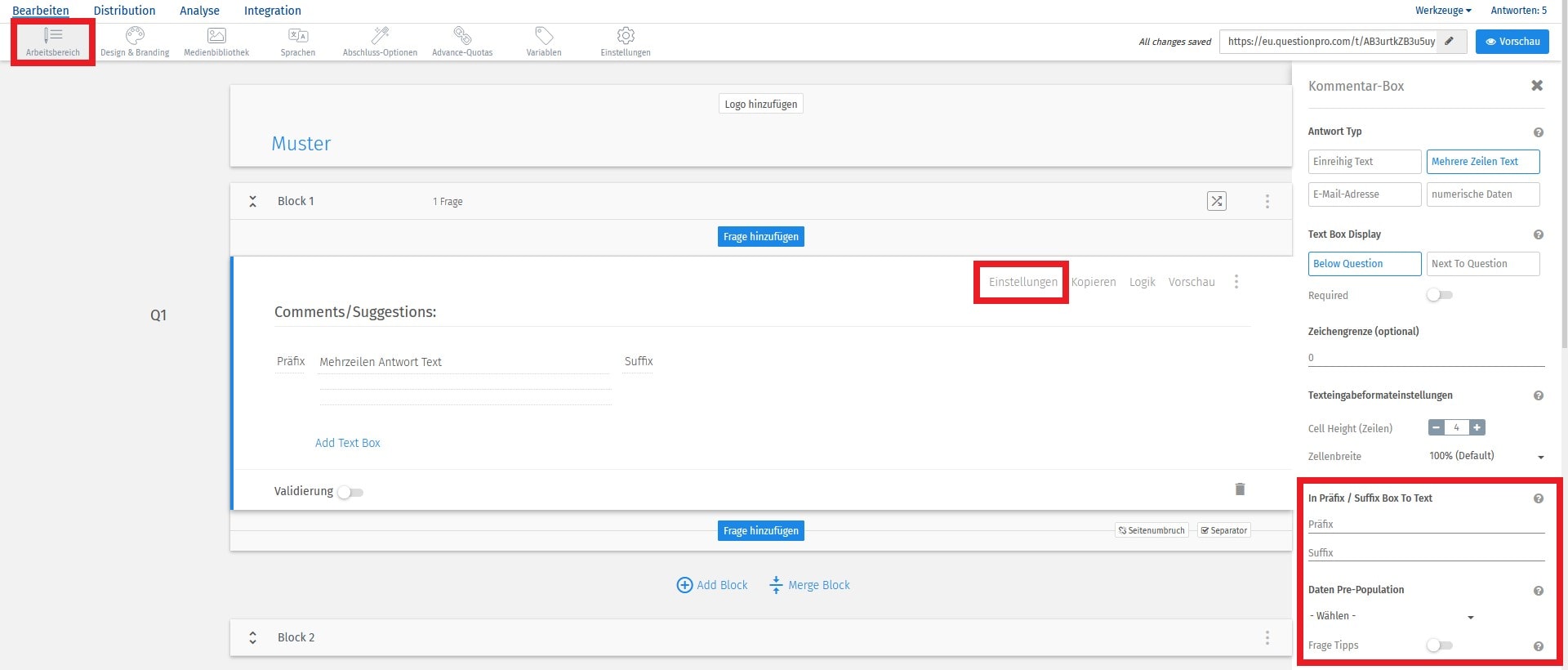Screen dimensions: 1568x670
Task: Open the Variablen tag tool
Action: [544, 42]
